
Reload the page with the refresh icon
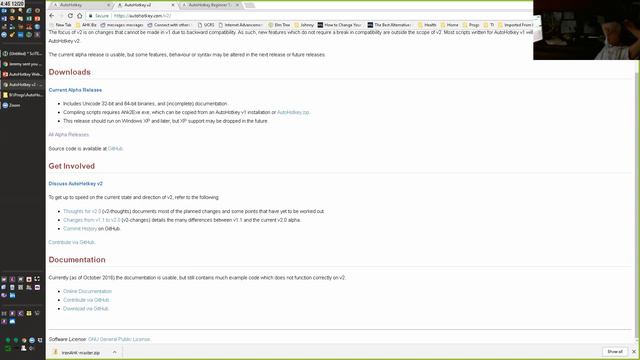coord(70,16)
